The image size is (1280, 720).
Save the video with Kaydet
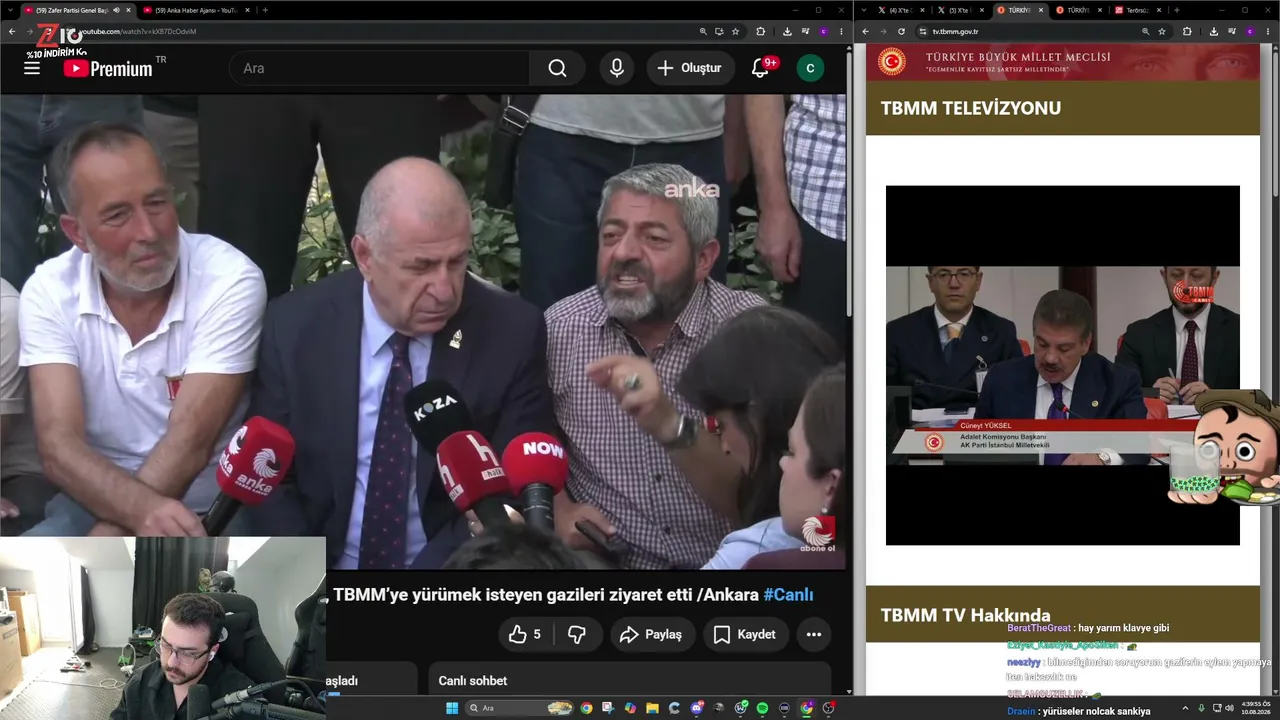(x=745, y=634)
